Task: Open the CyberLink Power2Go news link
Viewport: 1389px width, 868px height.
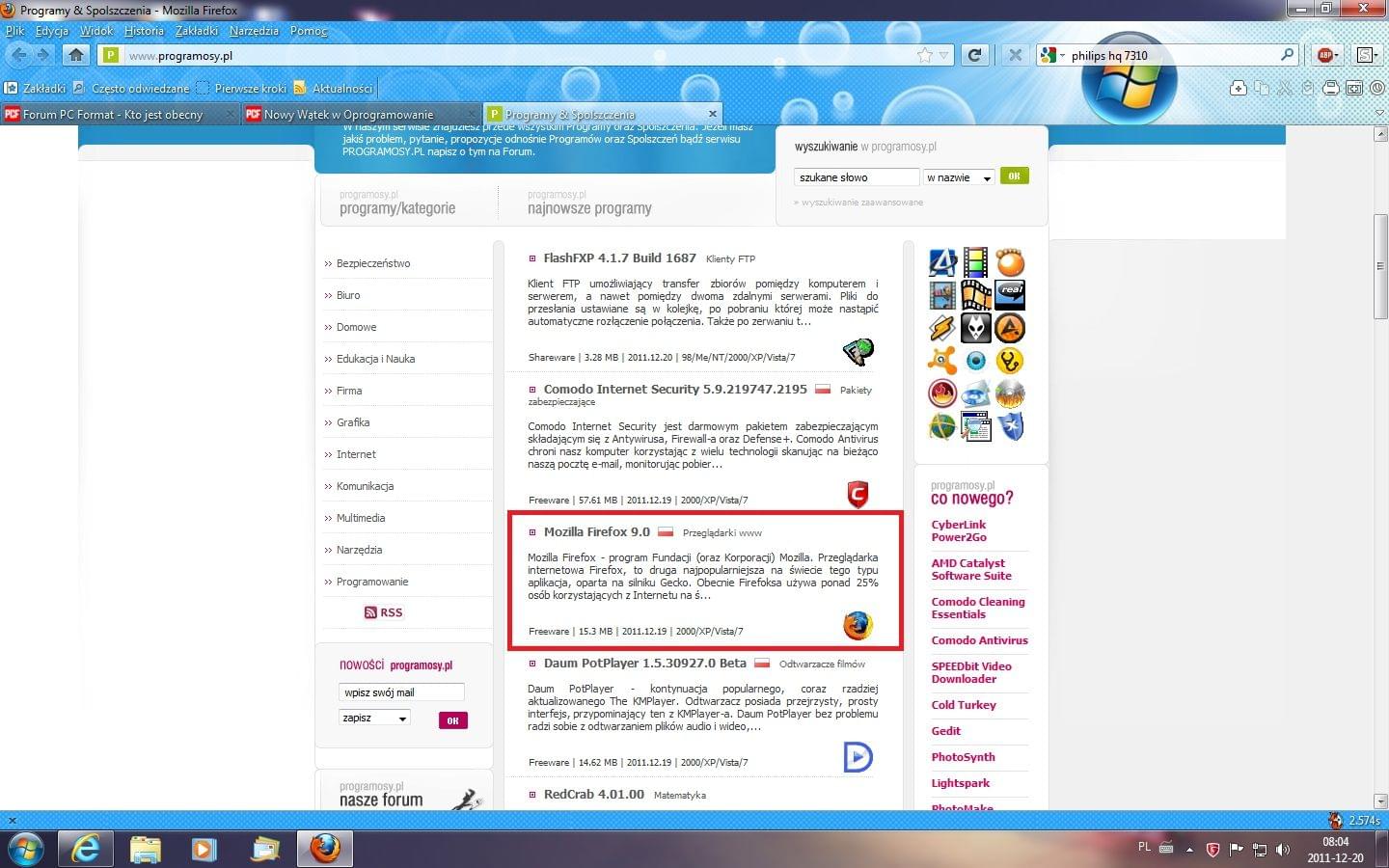Action: coord(959,530)
